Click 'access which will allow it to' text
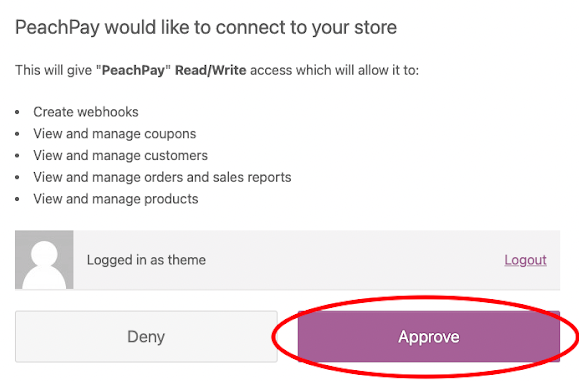The image size is (579, 382). click(x=335, y=70)
